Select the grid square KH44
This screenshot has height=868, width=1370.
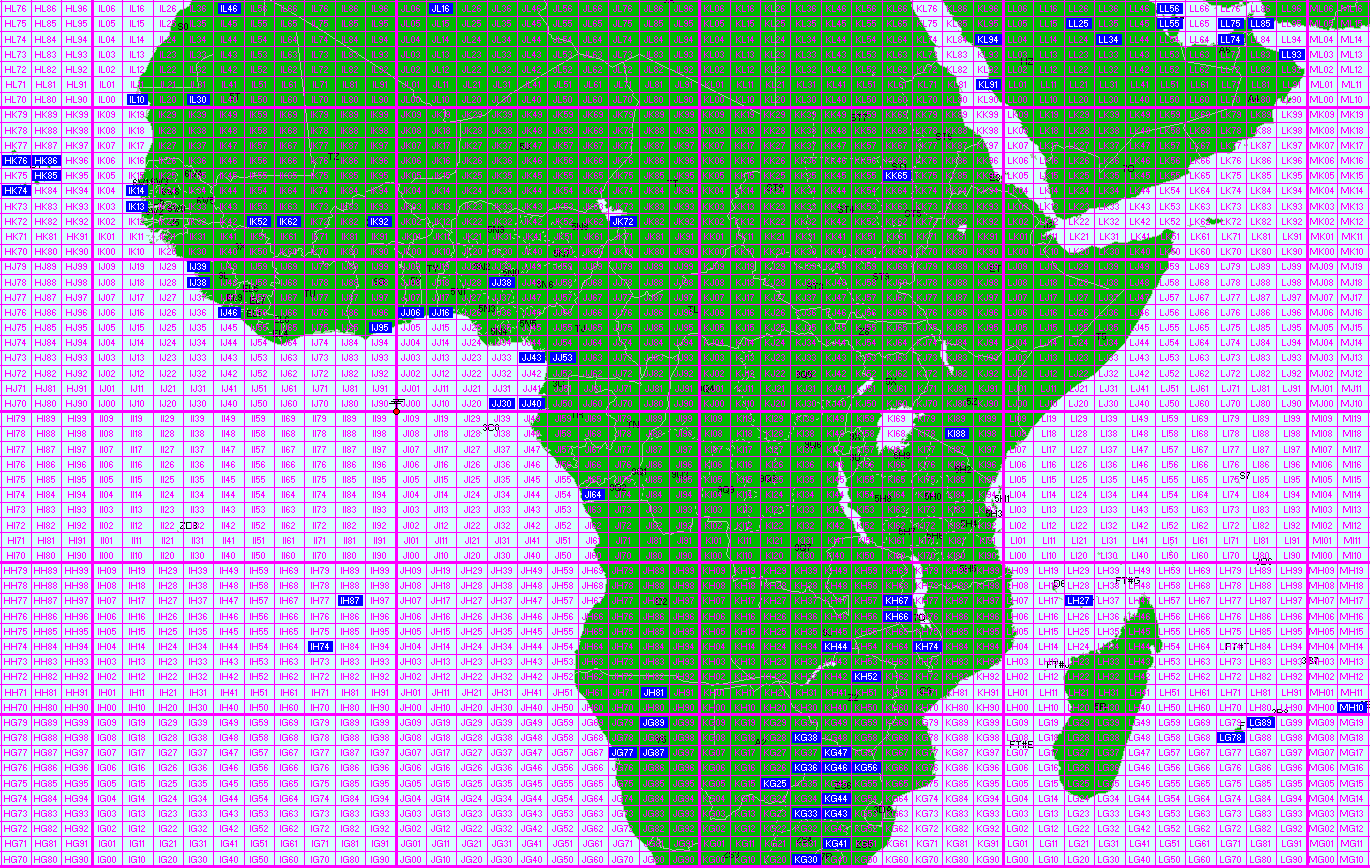[x=836, y=646]
